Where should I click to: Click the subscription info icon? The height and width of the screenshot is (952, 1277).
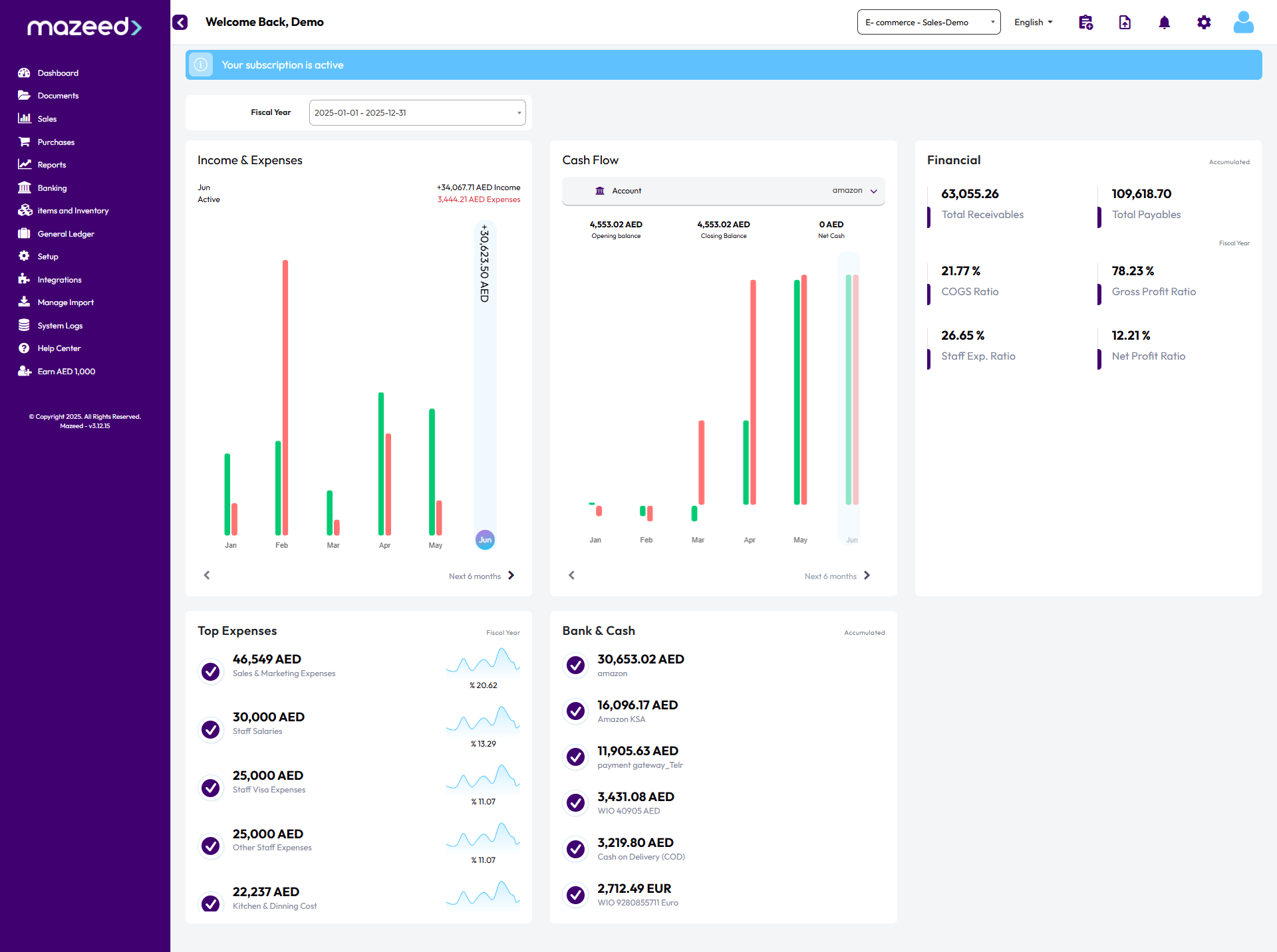tap(201, 65)
